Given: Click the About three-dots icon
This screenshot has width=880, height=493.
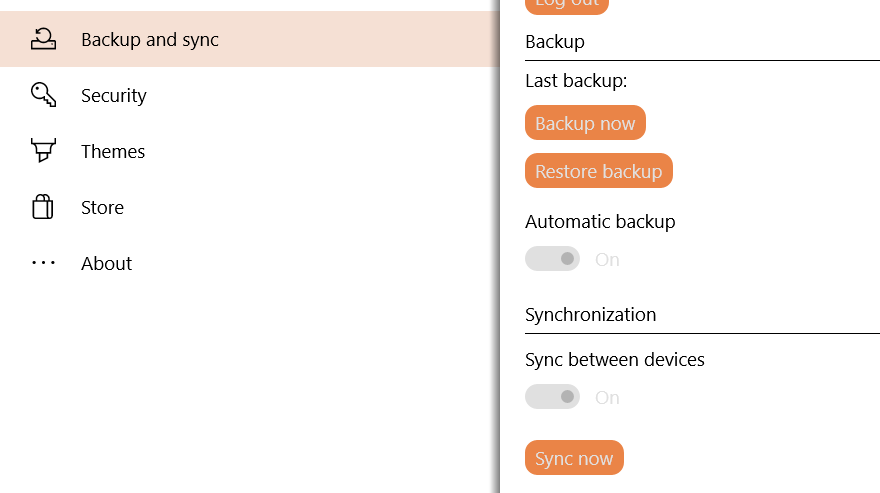Looking at the screenshot, I should (x=43, y=263).
